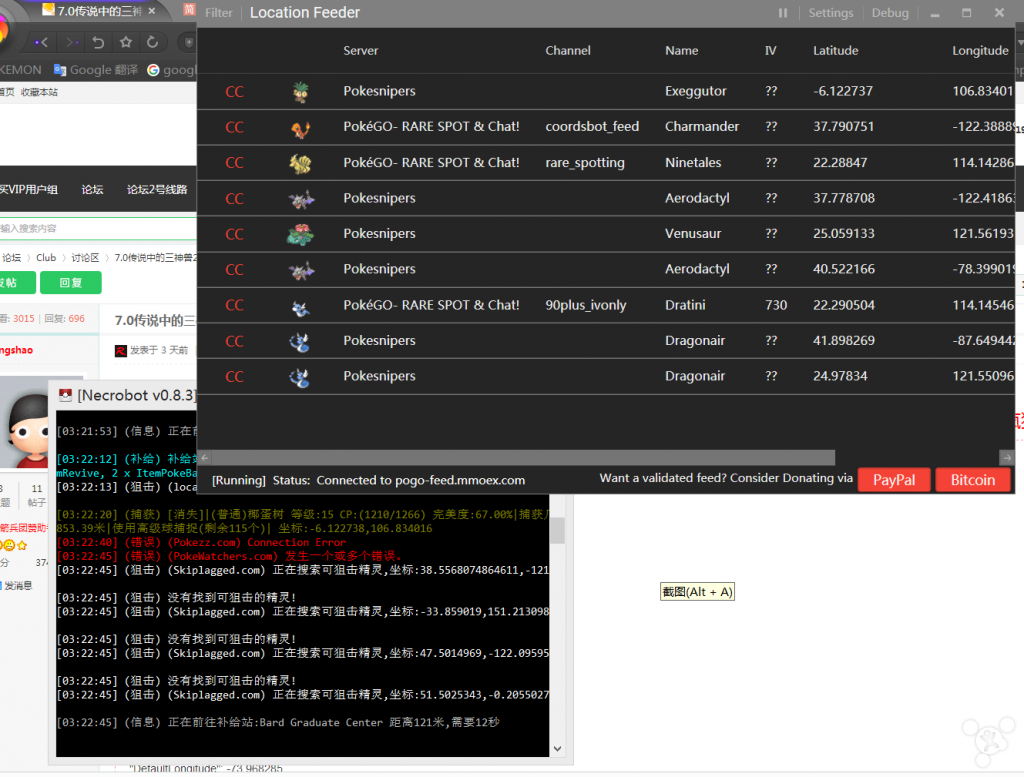
Task: Click the Exeggutor sprite icon
Action: tap(300, 91)
